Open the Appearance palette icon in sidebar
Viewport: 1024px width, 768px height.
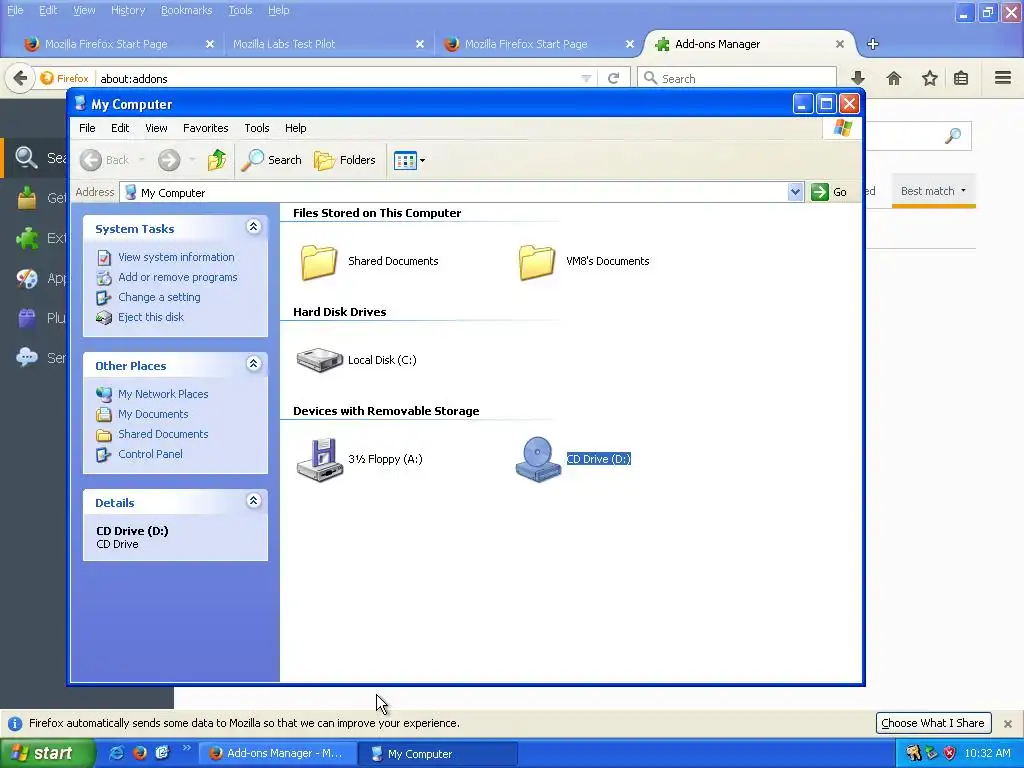tap(27, 278)
